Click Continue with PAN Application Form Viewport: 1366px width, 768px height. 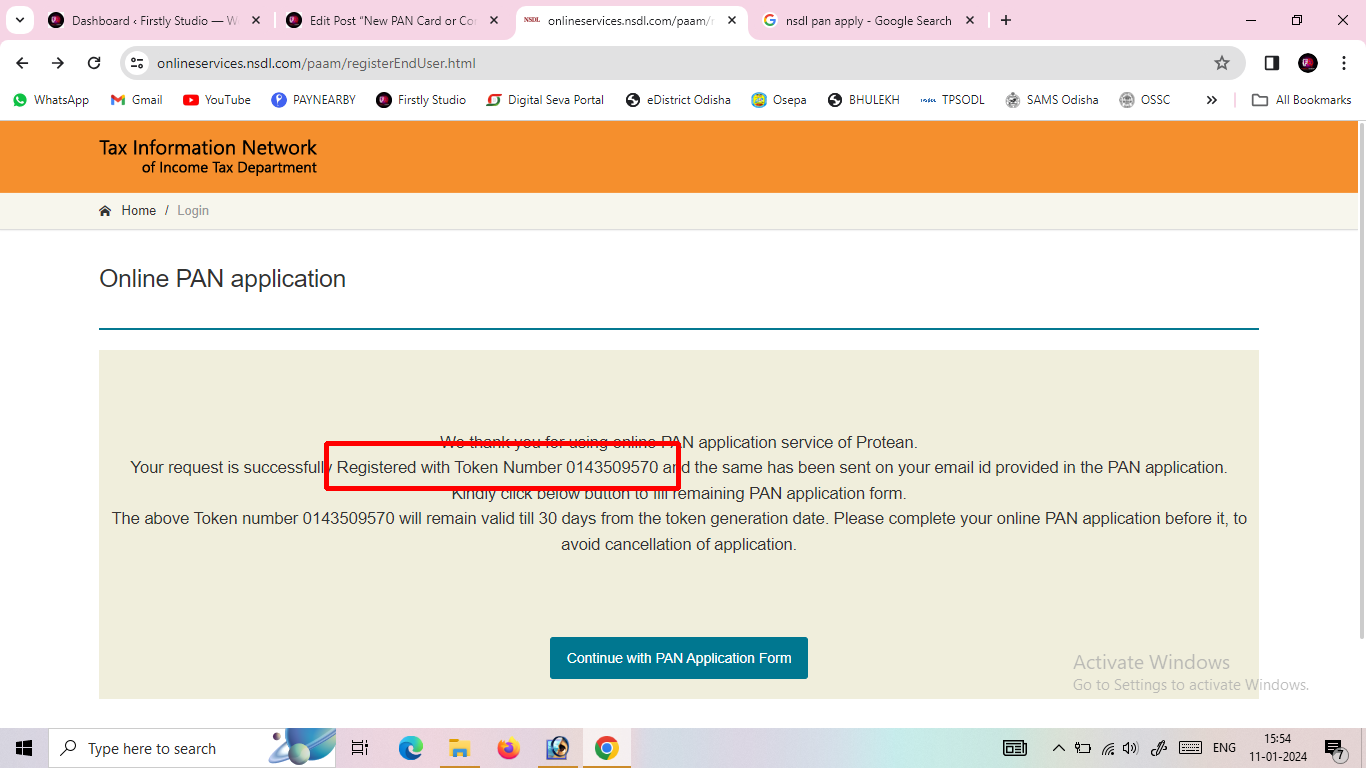[678, 658]
